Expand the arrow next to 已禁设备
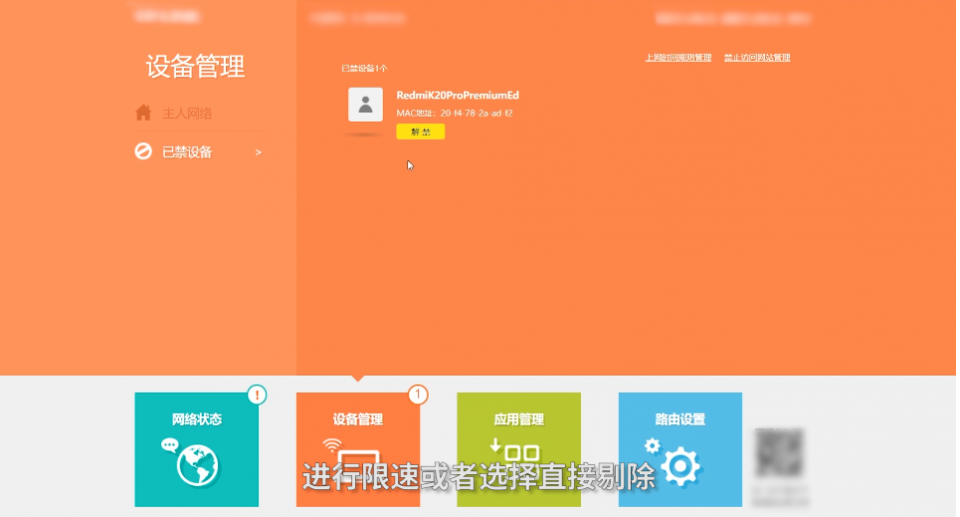This screenshot has width=960, height=517. (258, 152)
